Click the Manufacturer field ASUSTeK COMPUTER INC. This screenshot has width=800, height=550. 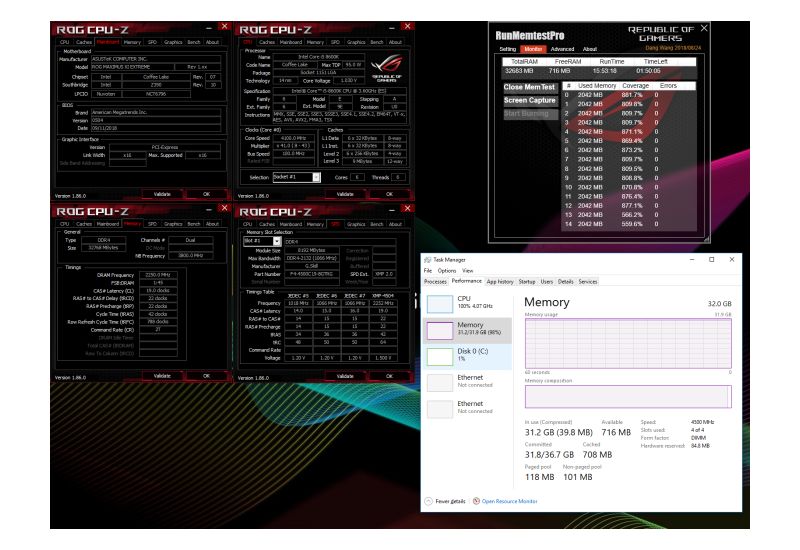156,59
